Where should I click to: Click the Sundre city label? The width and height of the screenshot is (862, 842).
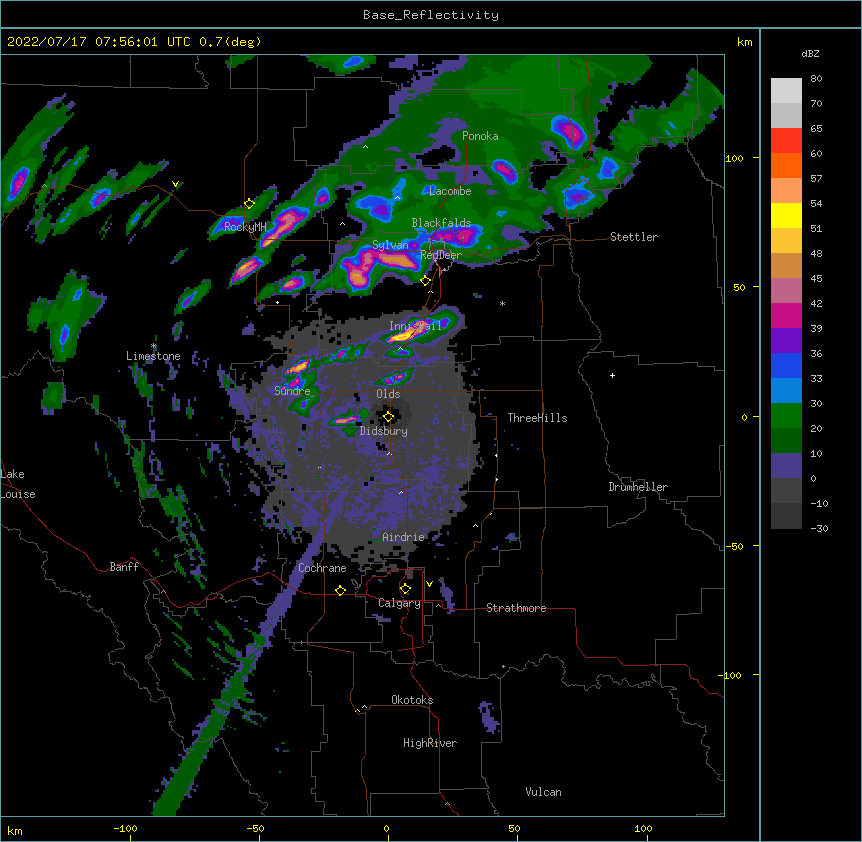[x=292, y=391]
